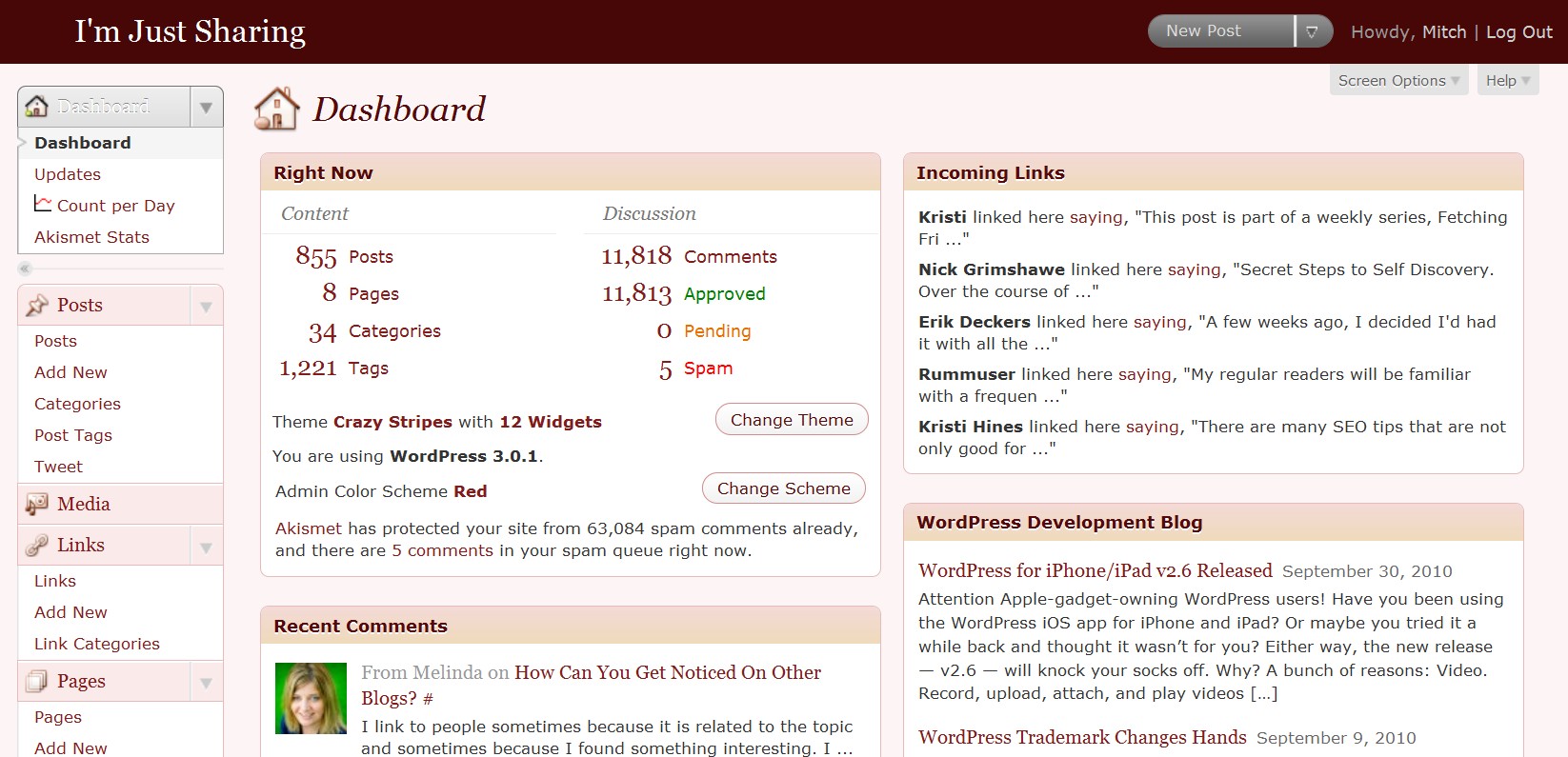Click the Posts pushpin icon
Image resolution: width=1568 pixels, height=757 pixels.
point(37,306)
